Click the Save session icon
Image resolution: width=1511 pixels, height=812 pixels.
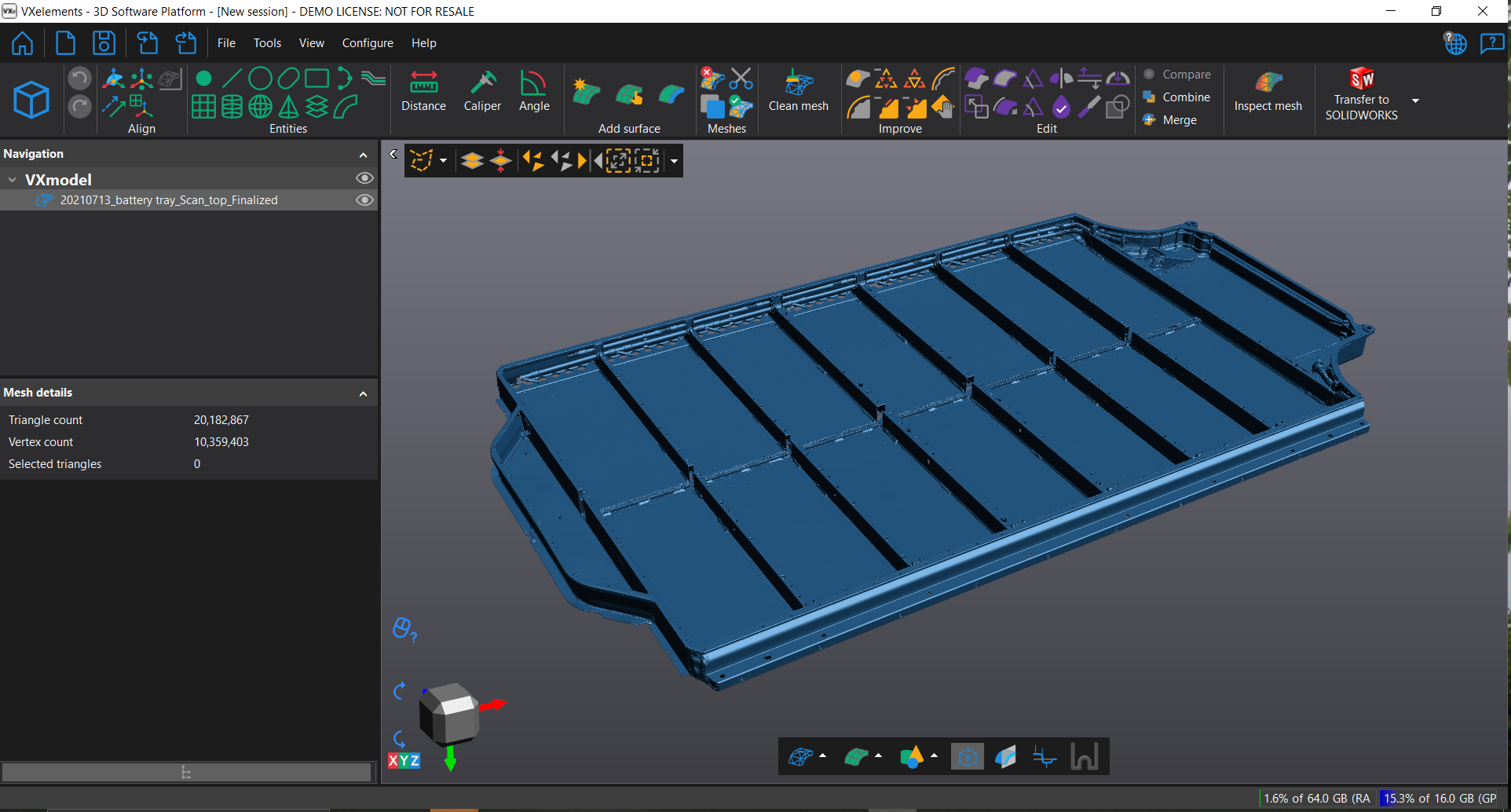click(x=104, y=42)
